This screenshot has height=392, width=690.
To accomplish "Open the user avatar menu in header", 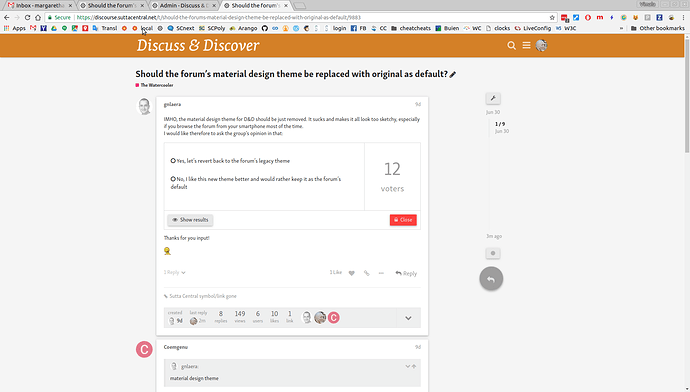I will point(541,45).
